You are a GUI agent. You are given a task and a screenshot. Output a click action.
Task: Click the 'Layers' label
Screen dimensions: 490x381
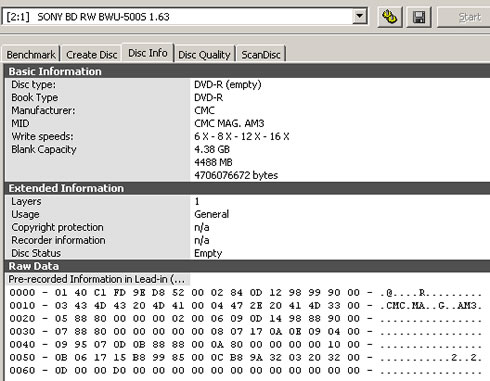tap(26, 201)
